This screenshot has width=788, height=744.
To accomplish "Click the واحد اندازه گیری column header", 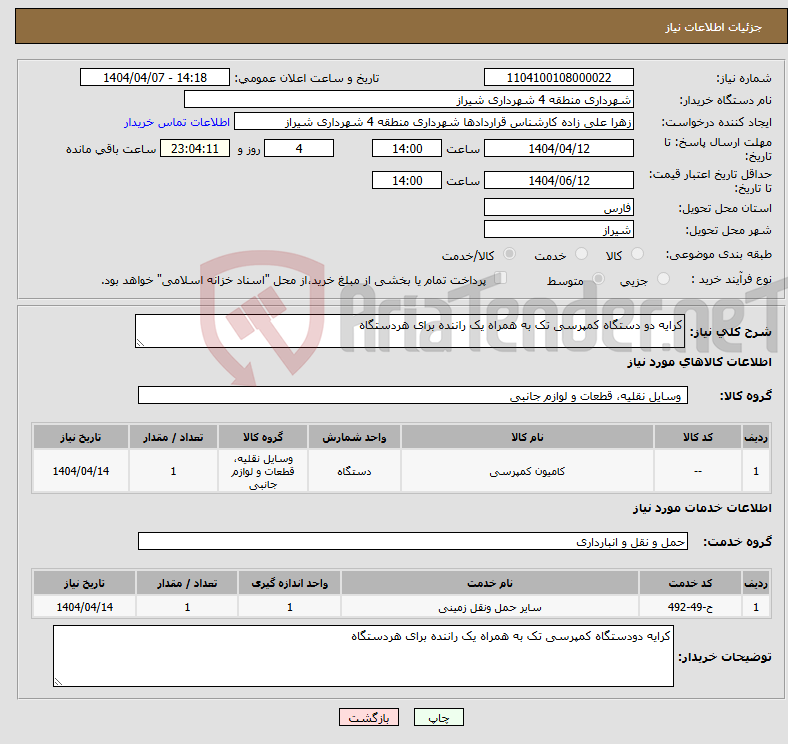I will click(289, 583).
